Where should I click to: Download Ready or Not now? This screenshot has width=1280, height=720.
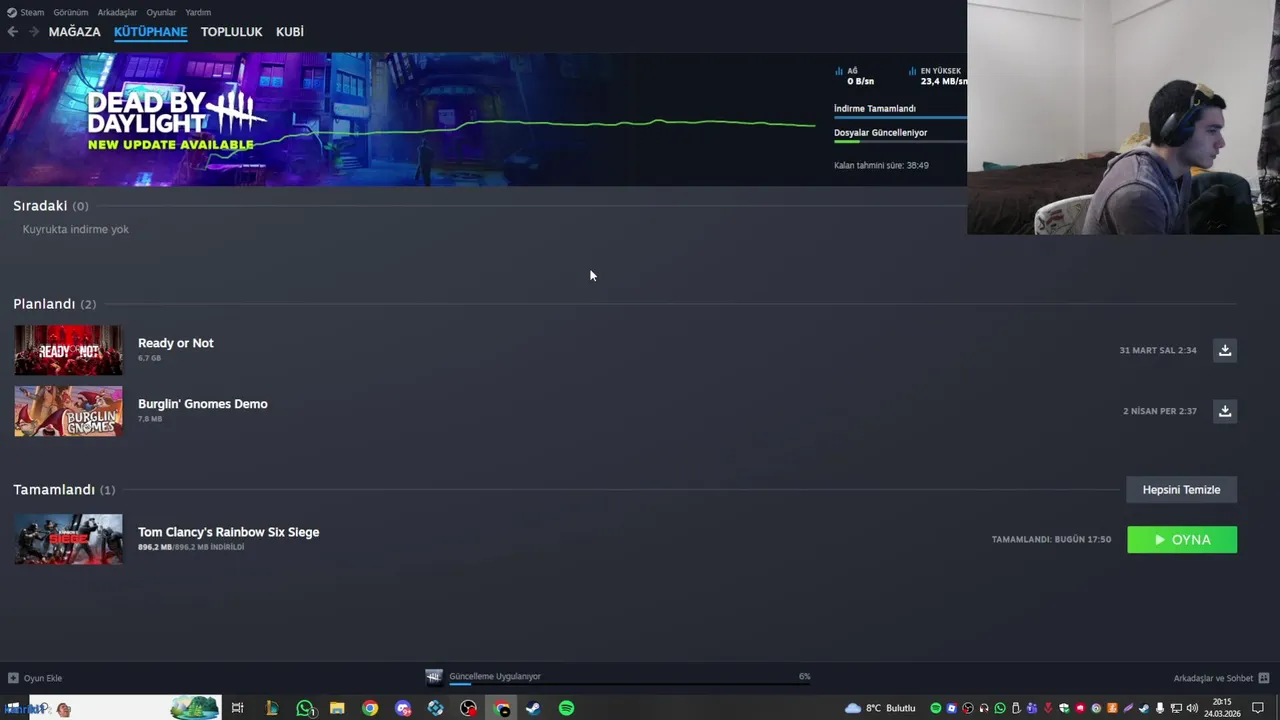1225,350
